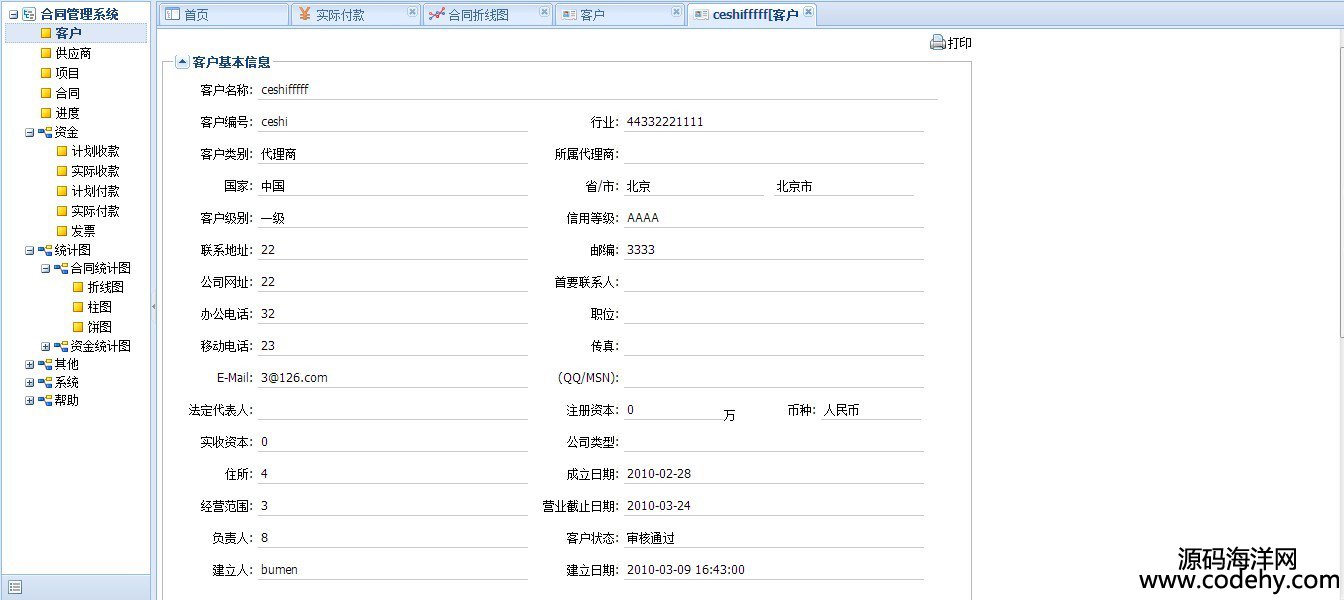1344x600 pixels.
Task: Click the 移动电话 field
Action: [x=393, y=346]
